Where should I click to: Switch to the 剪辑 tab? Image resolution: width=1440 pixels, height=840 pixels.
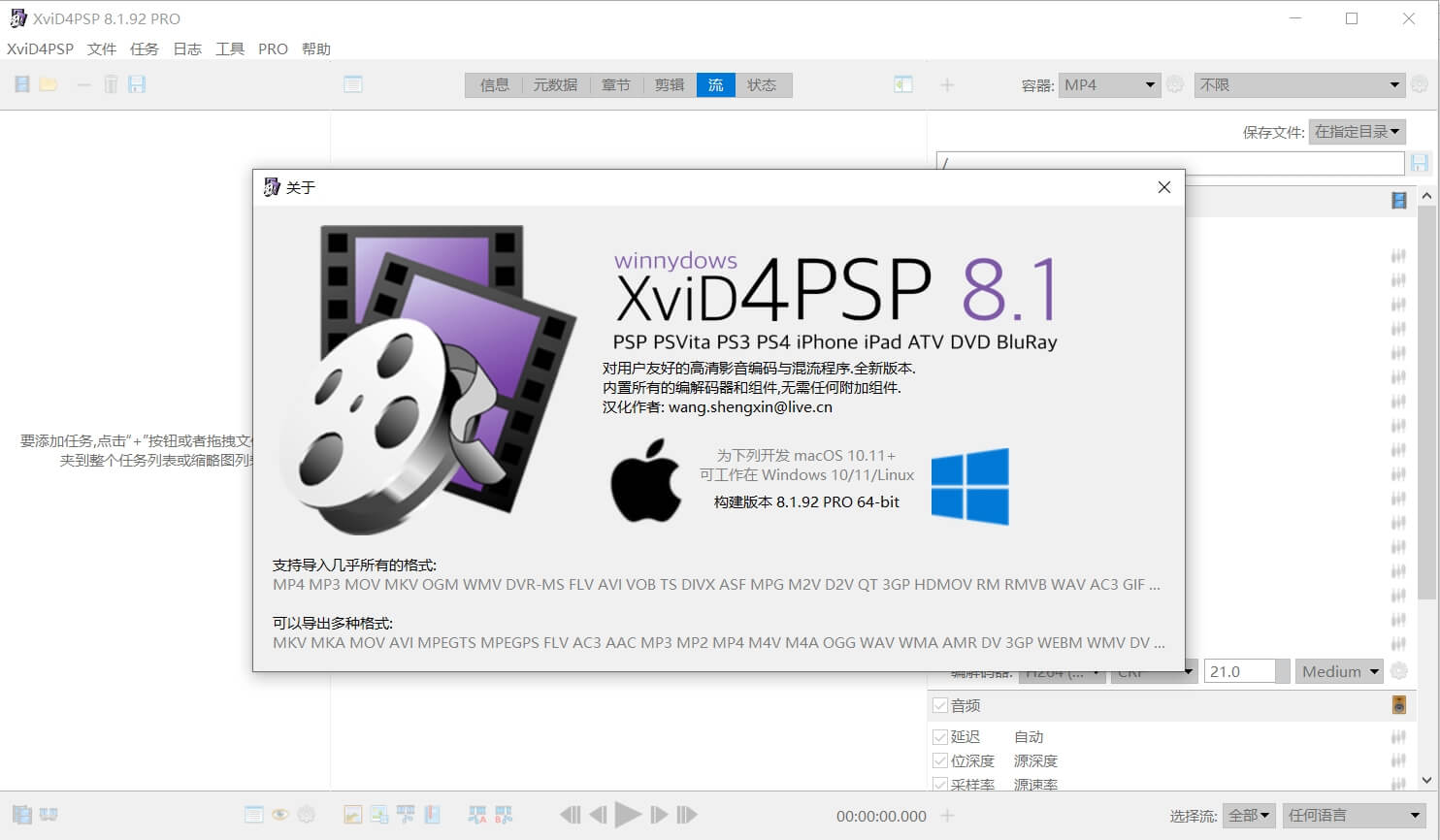(x=670, y=85)
